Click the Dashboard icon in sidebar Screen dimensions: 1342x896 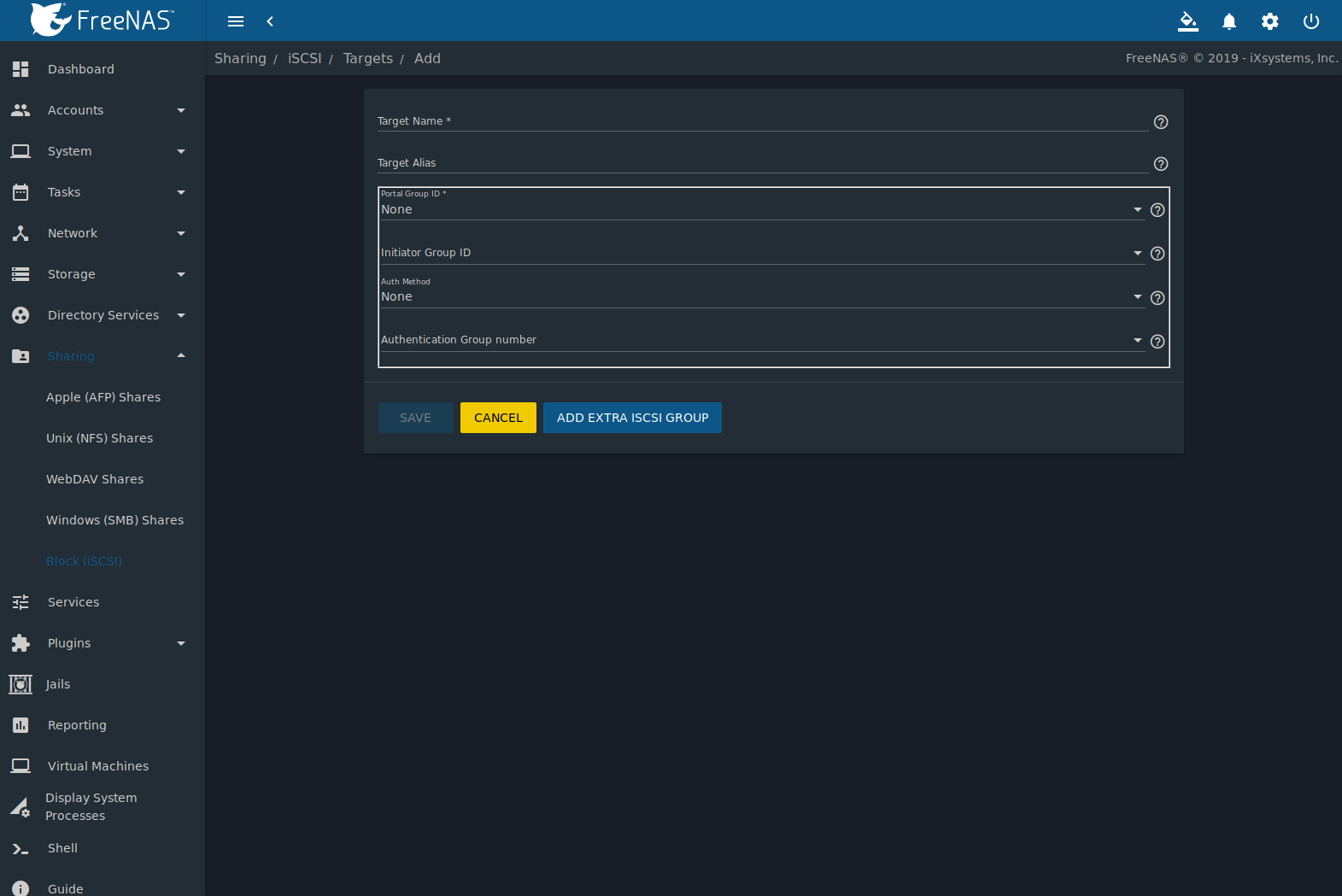tap(21, 69)
